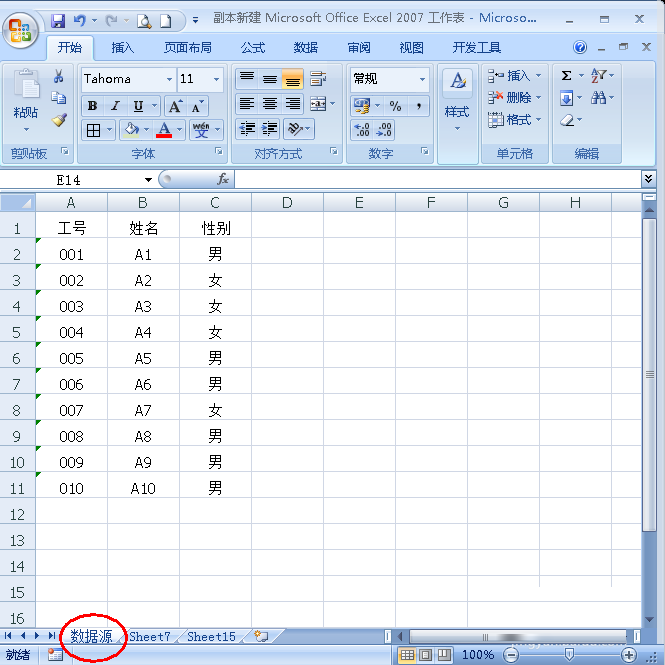Align text to the middle of the cell

click(270, 78)
